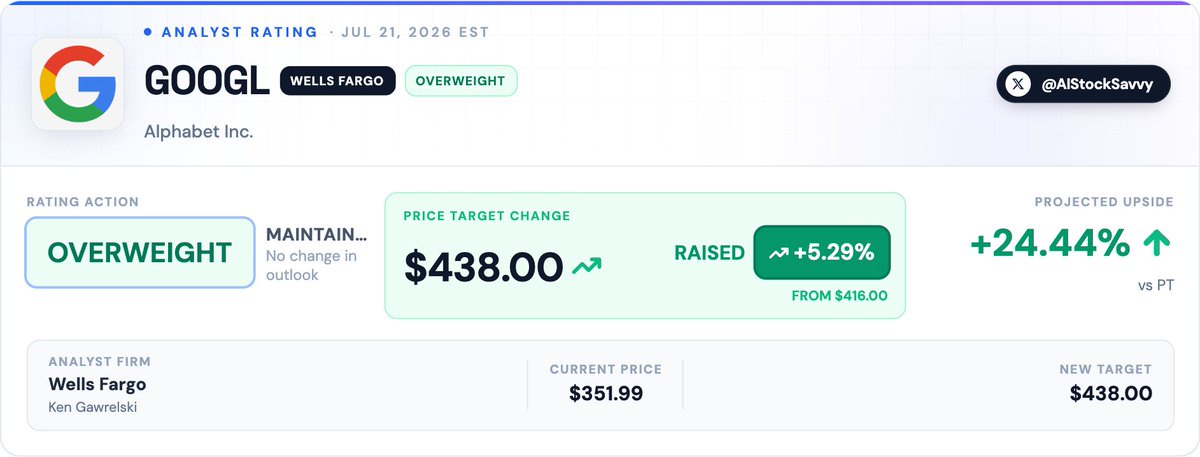Click the FROM $416.00 text
The image size is (1200, 457).
840,296
